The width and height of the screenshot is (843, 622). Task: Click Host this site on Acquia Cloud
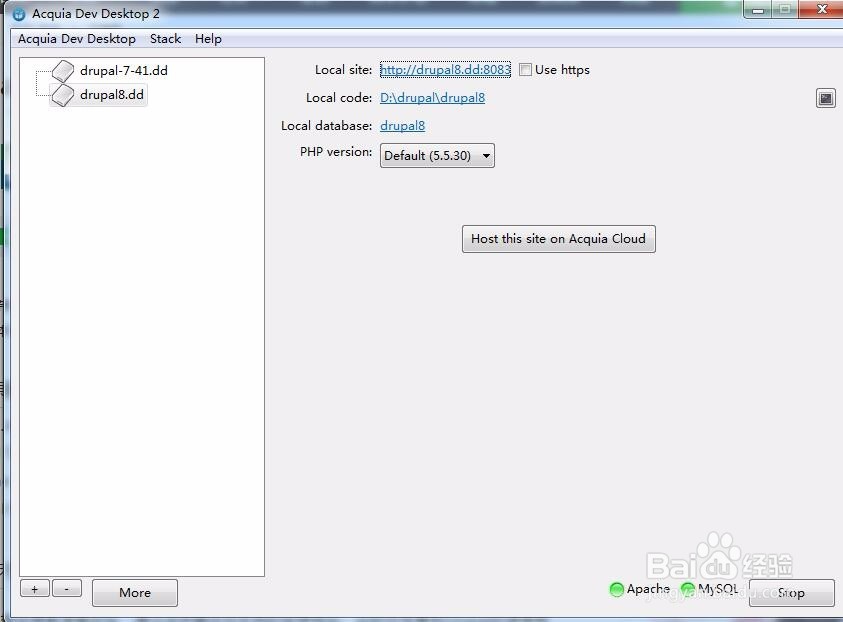click(x=559, y=239)
